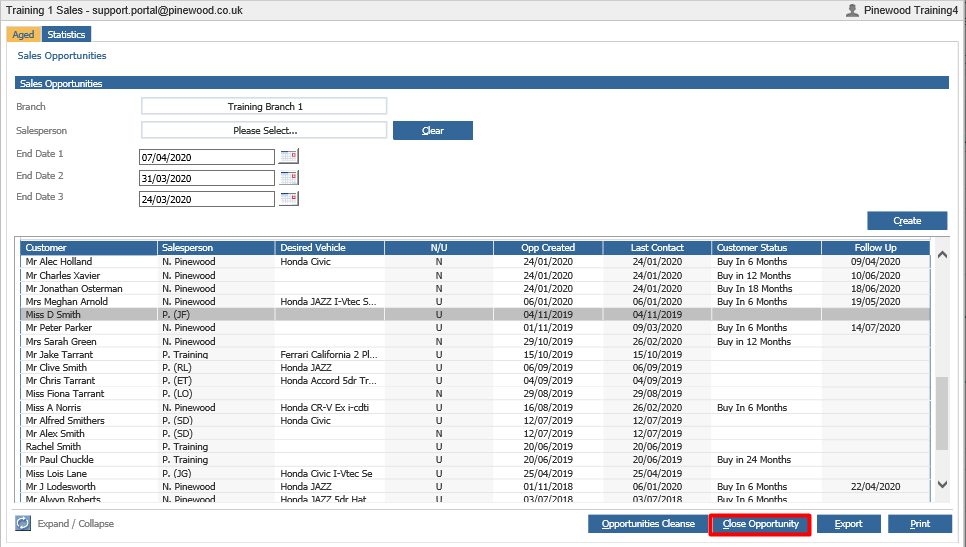
Task: Click the Honda Accord 5dr Tr... cell
Action: coord(328,381)
